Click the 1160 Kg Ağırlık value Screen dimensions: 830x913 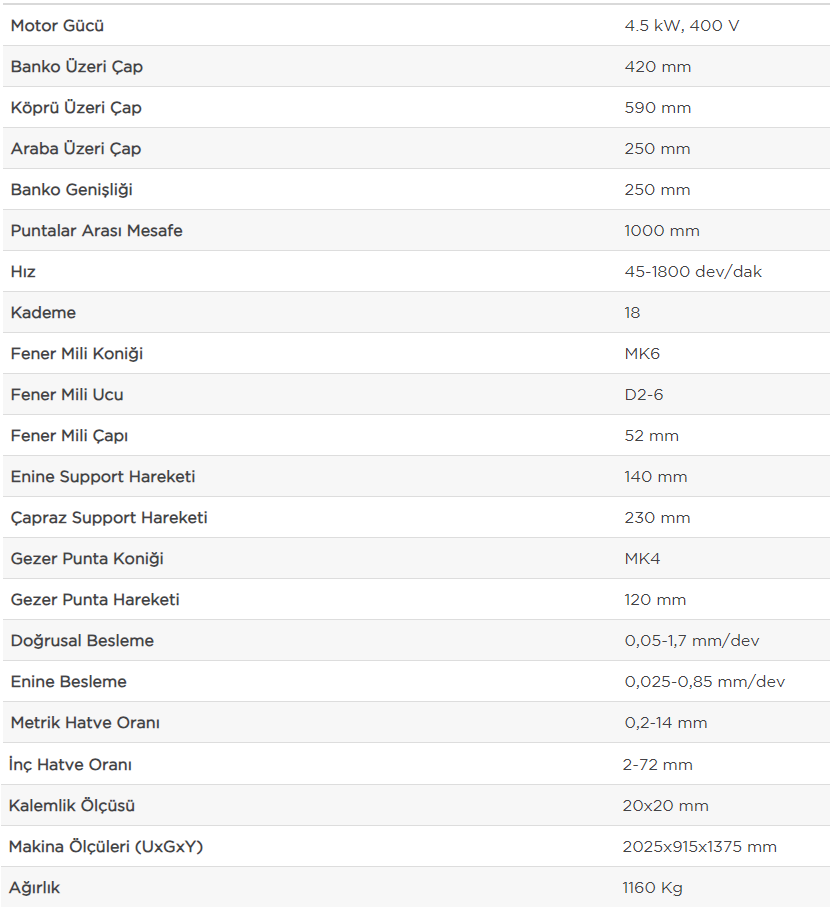point(652,888)
